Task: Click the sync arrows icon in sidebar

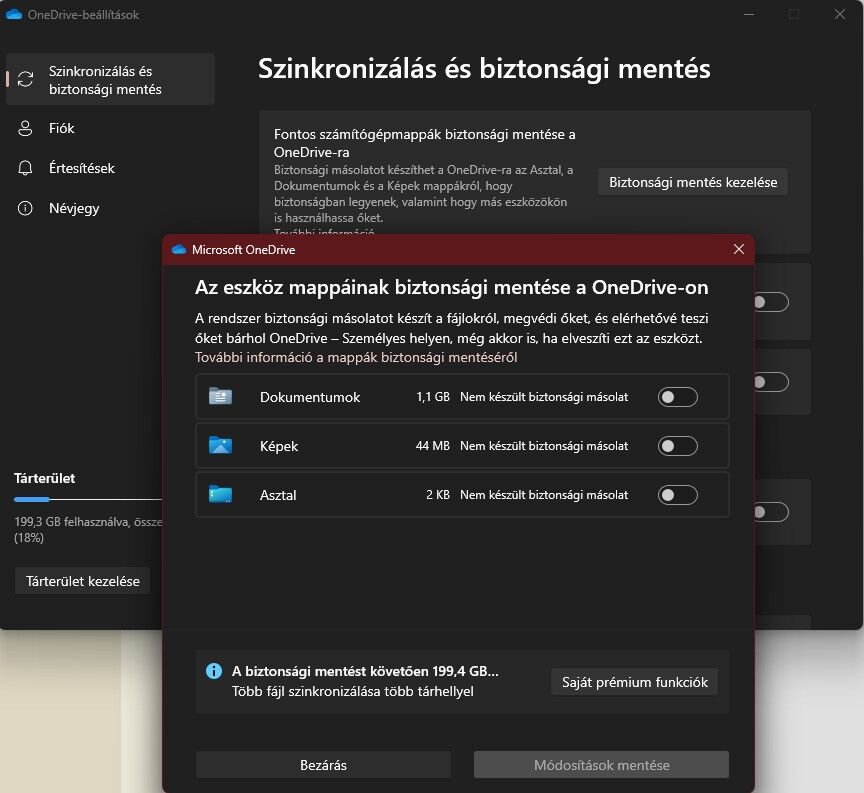Action: pos(25,79)
